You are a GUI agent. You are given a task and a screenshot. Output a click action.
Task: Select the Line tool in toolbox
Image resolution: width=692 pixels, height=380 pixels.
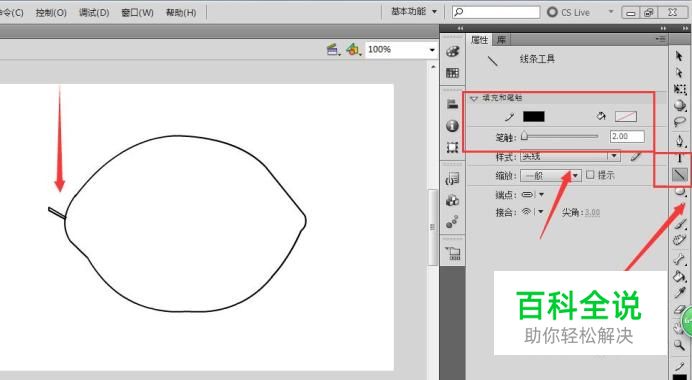pos(680,175)
